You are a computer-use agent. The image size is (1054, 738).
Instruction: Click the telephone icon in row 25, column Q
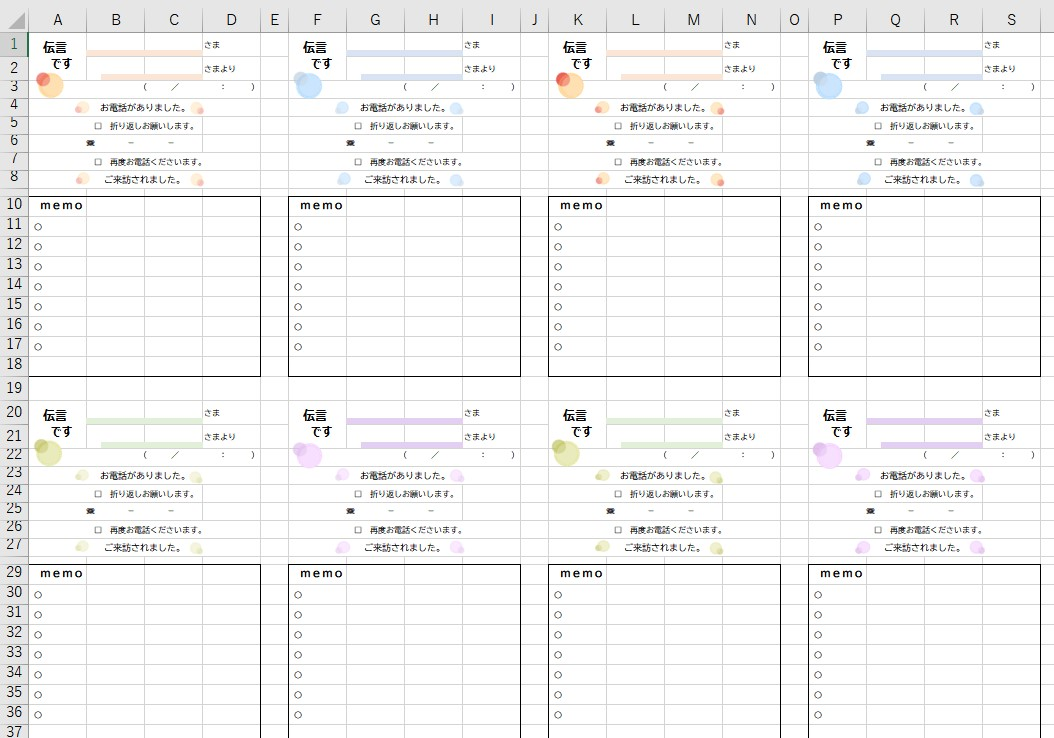871,511
